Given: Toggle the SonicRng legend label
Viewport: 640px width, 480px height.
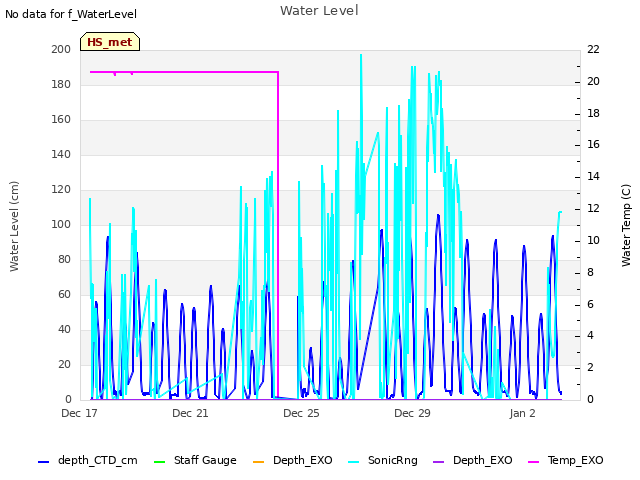Looking at the screenshot, I should [393, 460].
